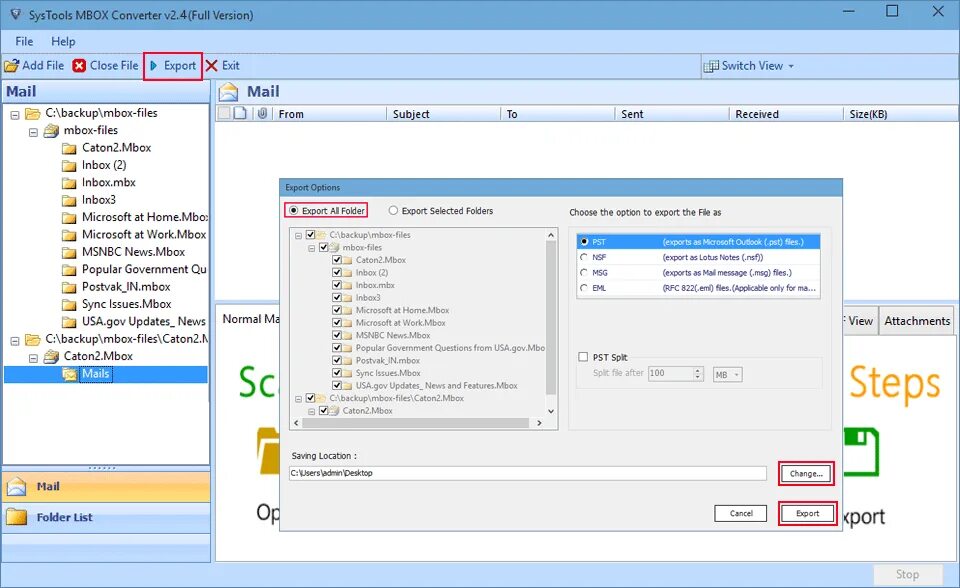
Task: Select Inbox3 folder icon in the left tree
Action: (x=69, y=200)
